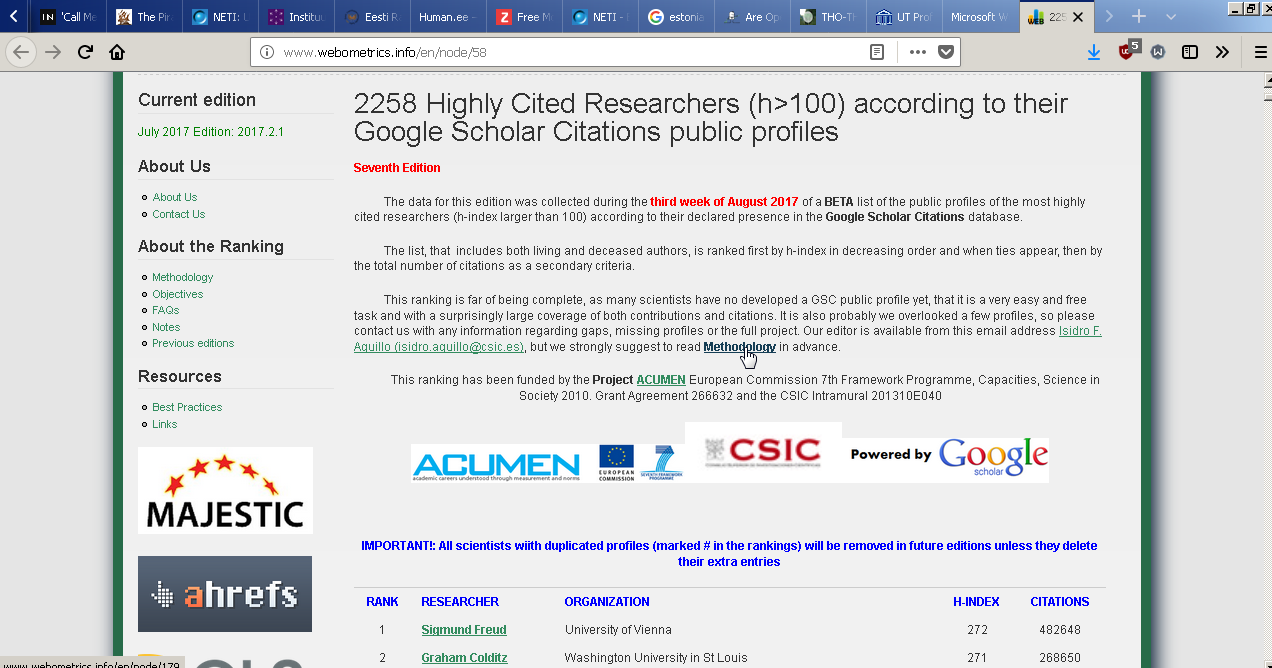The image size is (1272, 668).
Task: Switch to the Eesti R tab
Action: point(373,17)
